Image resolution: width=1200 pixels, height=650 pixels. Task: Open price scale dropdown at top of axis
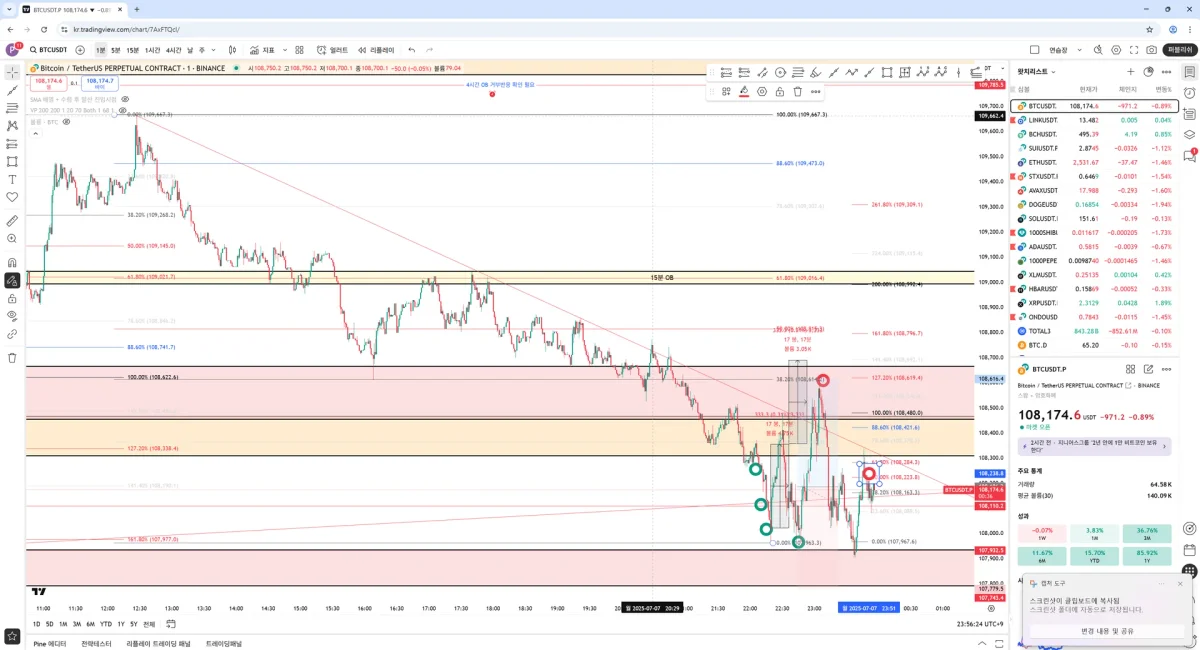[1001, 67]
